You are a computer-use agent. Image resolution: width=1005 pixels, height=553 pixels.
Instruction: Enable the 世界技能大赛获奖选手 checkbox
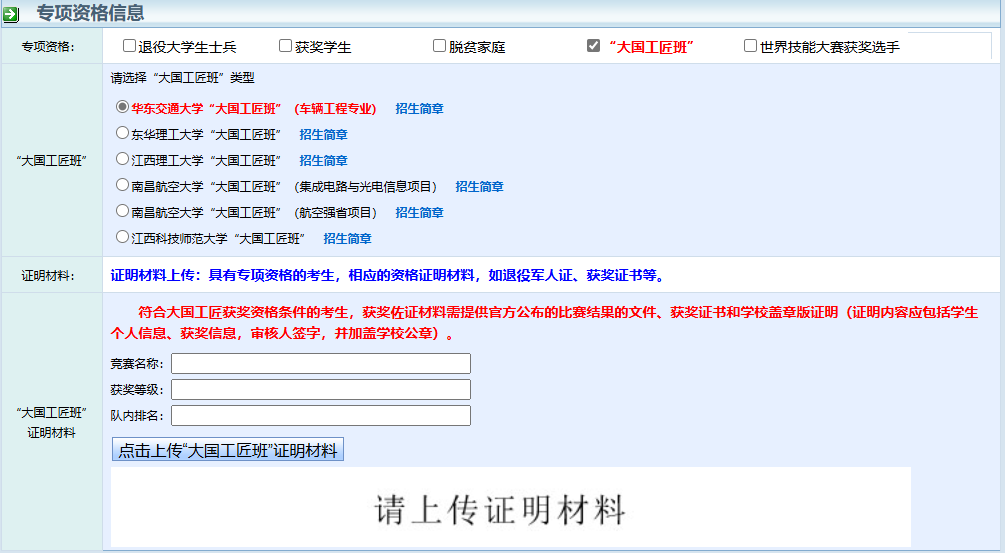[750, 45]
